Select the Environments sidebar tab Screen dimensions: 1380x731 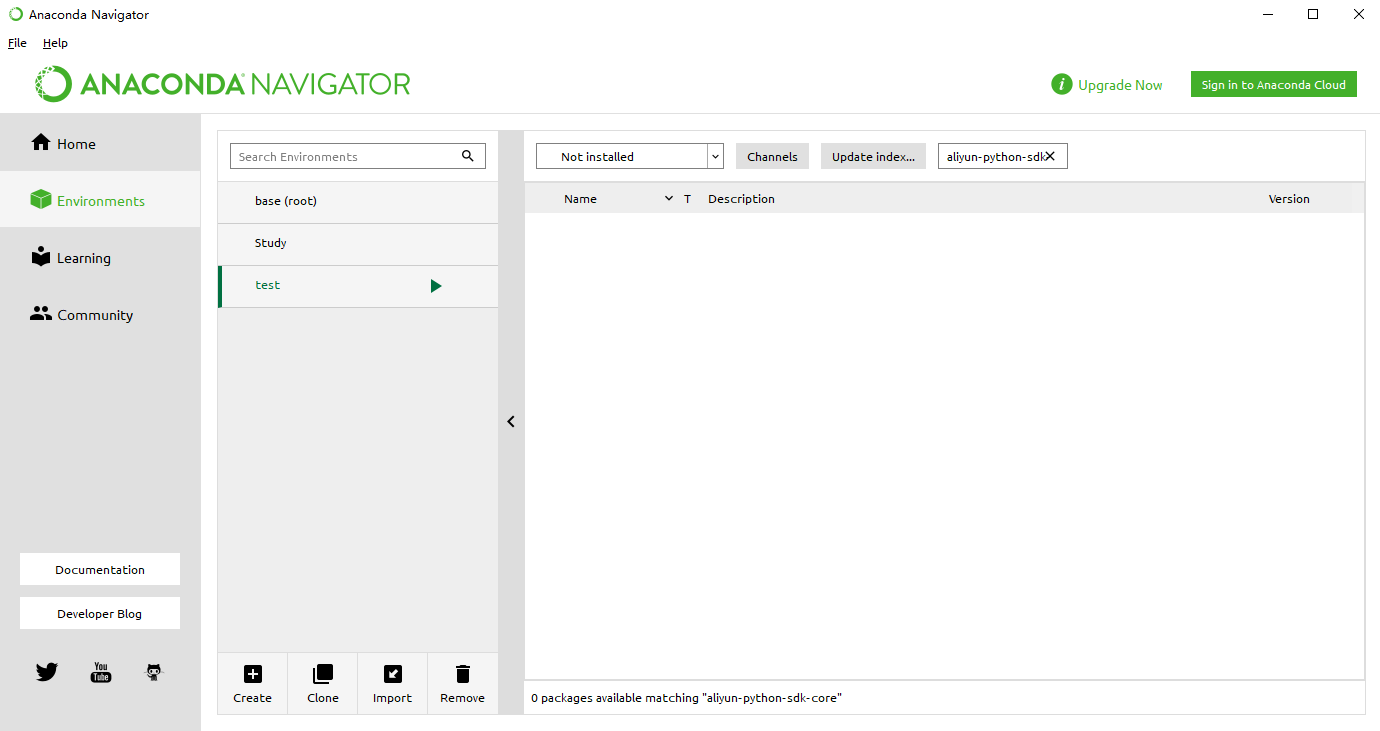click(x=100, y=200)
